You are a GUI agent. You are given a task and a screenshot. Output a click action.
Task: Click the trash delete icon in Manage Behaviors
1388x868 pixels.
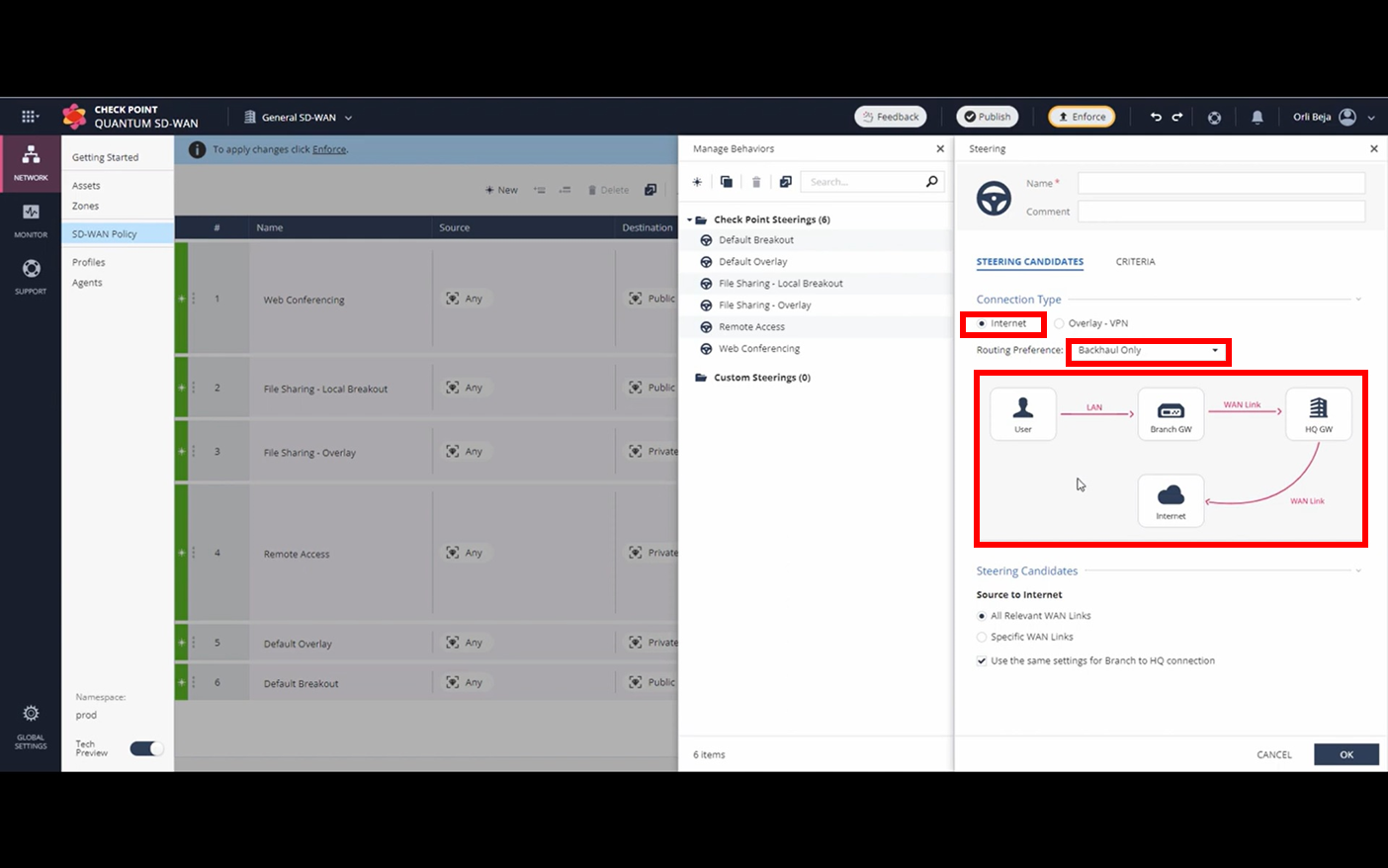[x=756, y=182]
